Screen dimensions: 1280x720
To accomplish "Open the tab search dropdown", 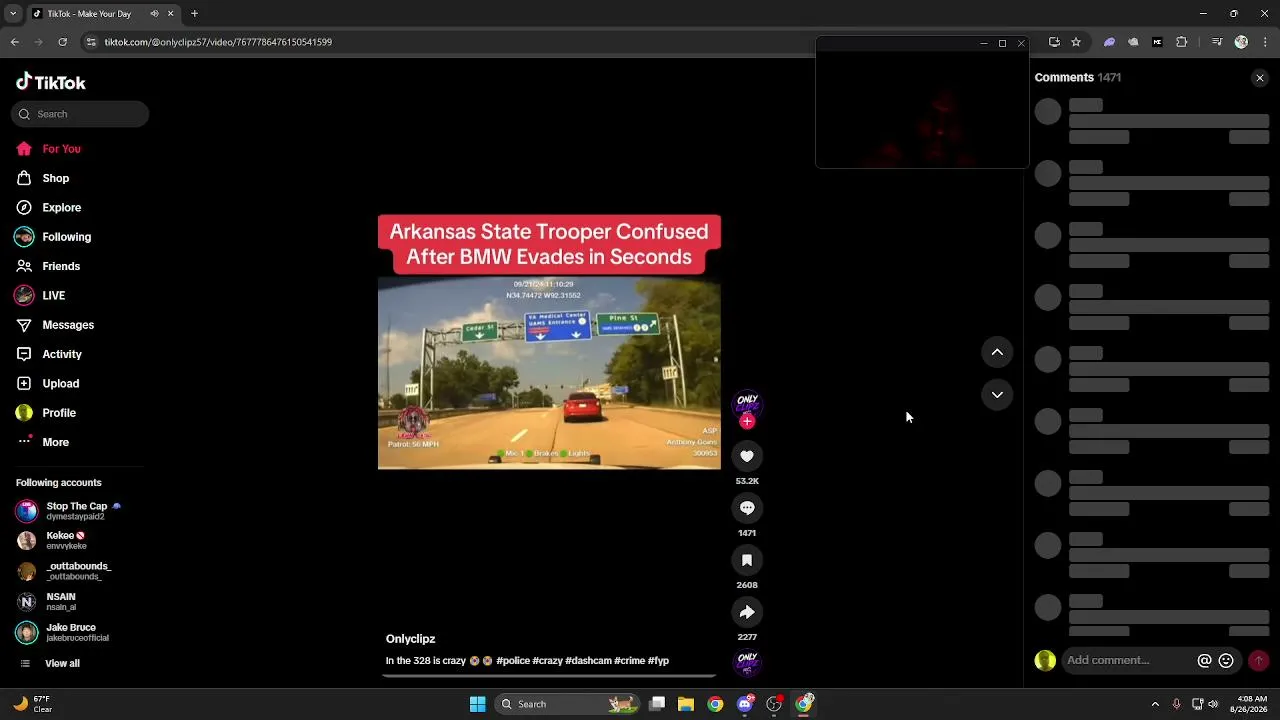I will point(12,14).
